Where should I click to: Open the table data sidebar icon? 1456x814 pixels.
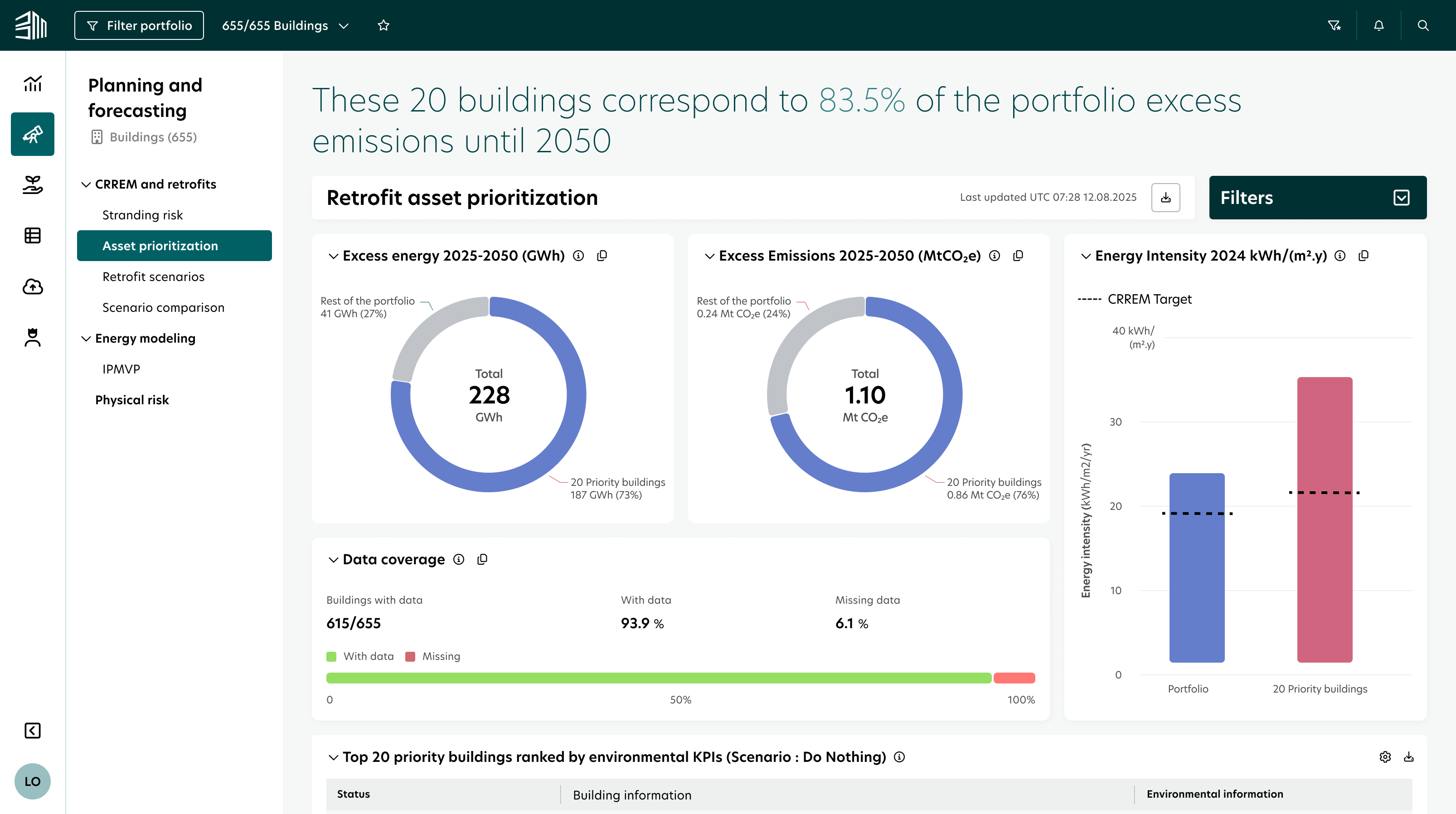click(x=32, y=235)
